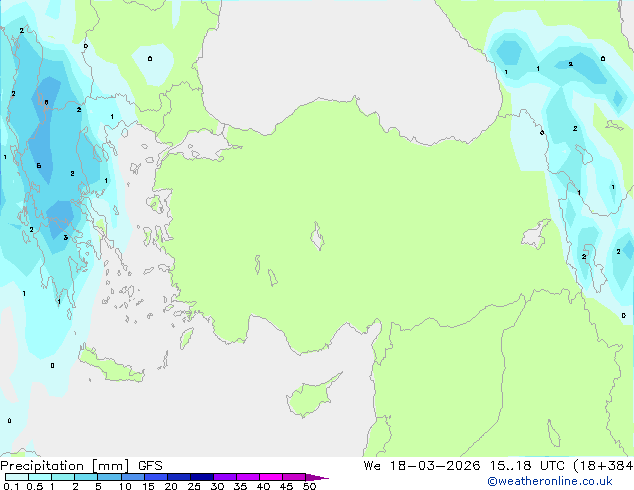The width and height of the screenshot is (634, 490).
Task: Click the '45' legend scale label
Action: click(x=286, y=486)
